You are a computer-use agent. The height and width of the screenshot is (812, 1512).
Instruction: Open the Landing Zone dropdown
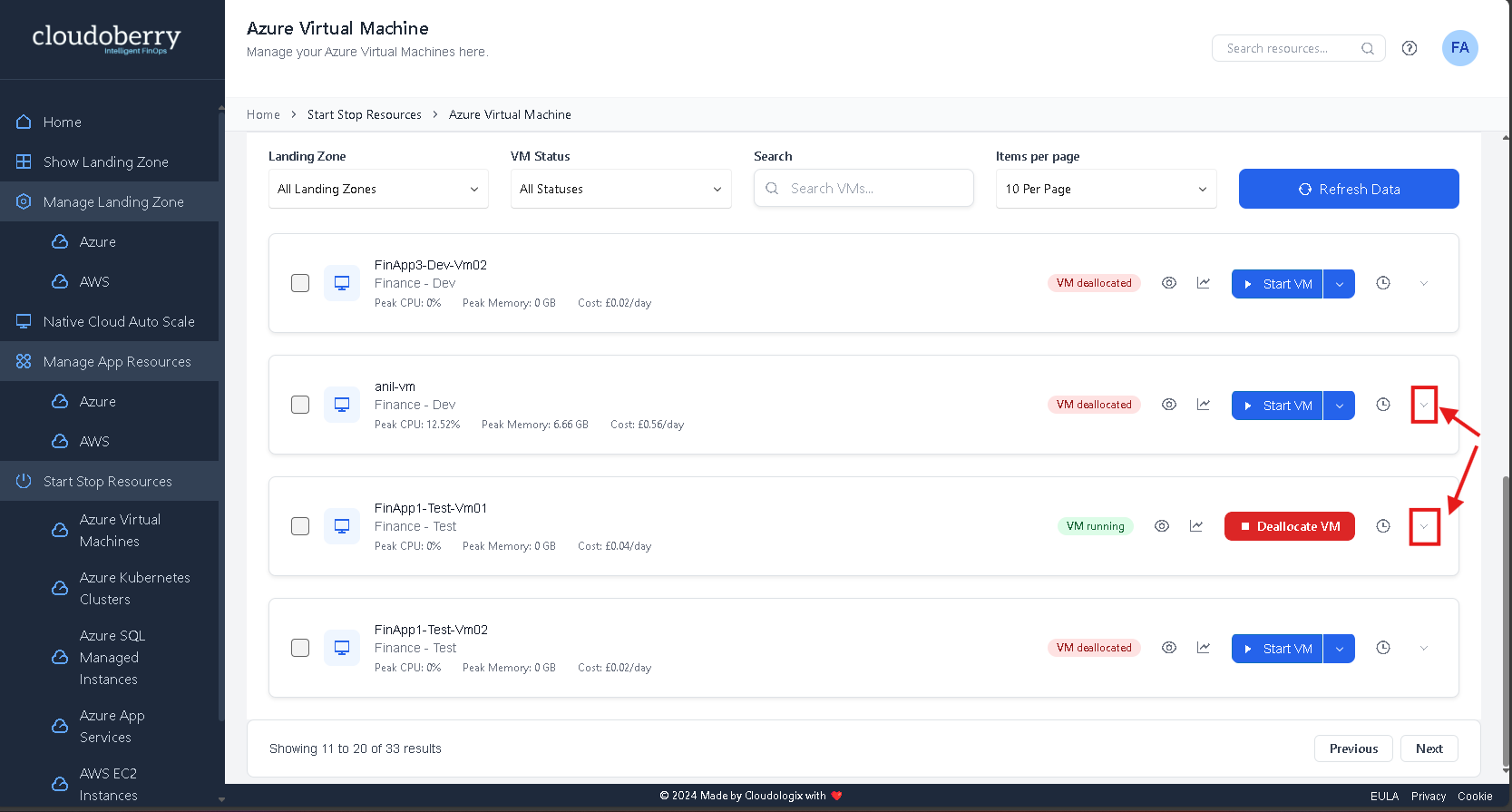[378, 189]
